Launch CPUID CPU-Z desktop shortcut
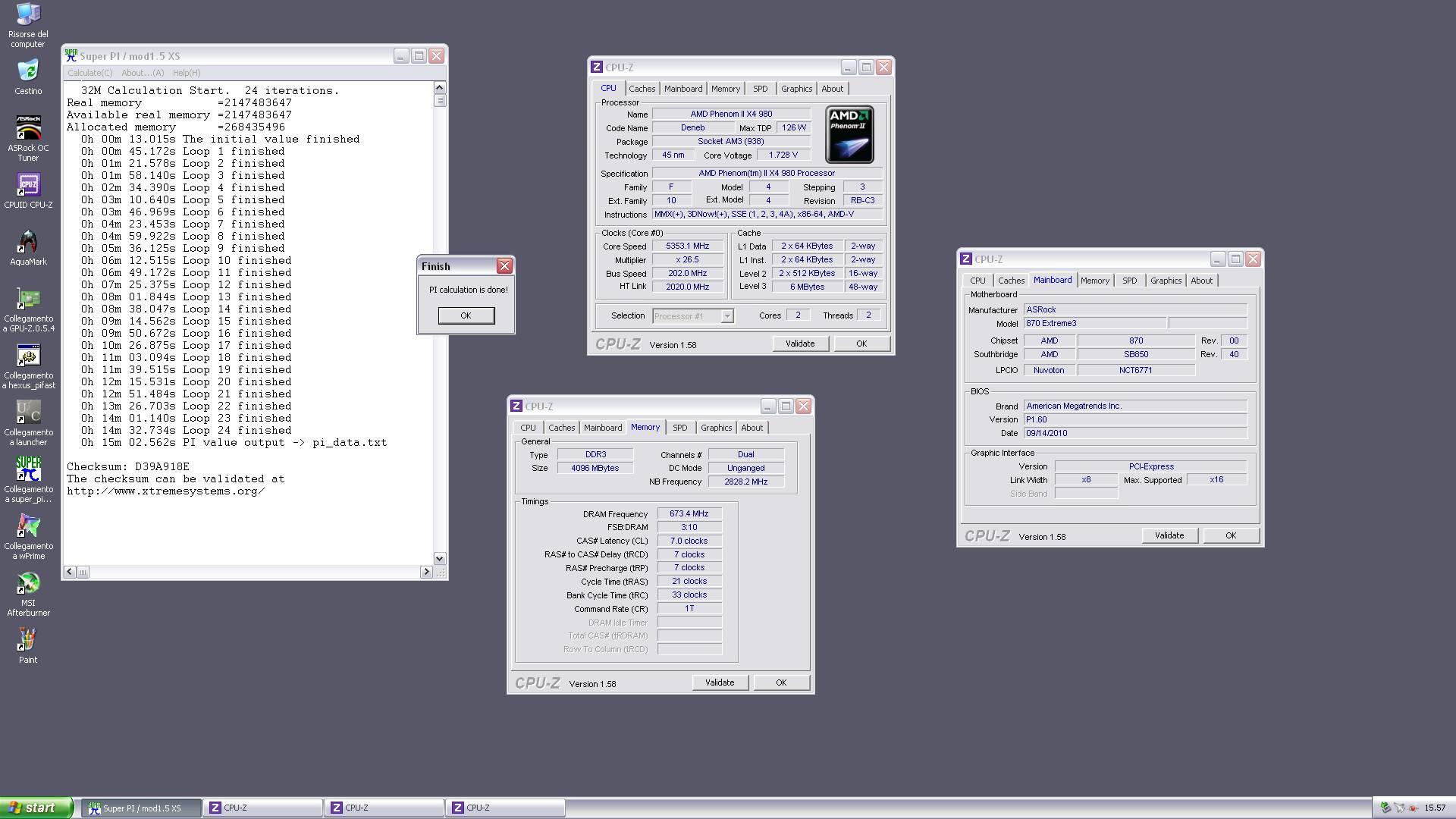 pyautogui.click(x=28, y=190)
